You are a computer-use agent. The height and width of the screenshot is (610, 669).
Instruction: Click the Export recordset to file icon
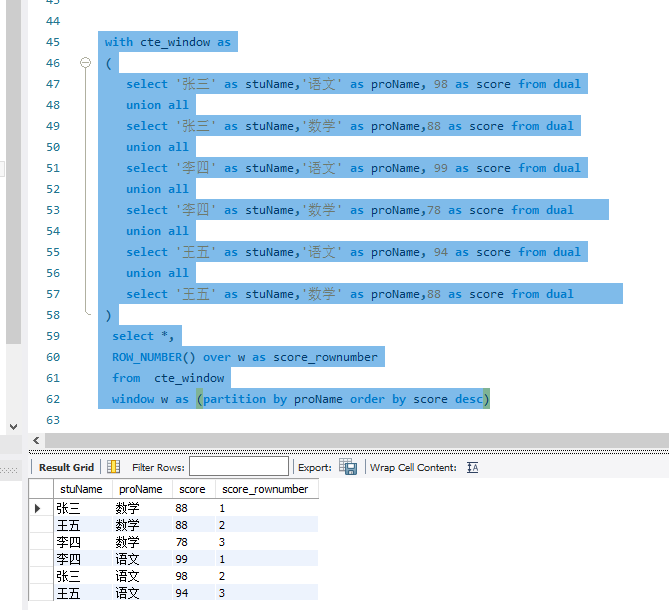[348, 467]
